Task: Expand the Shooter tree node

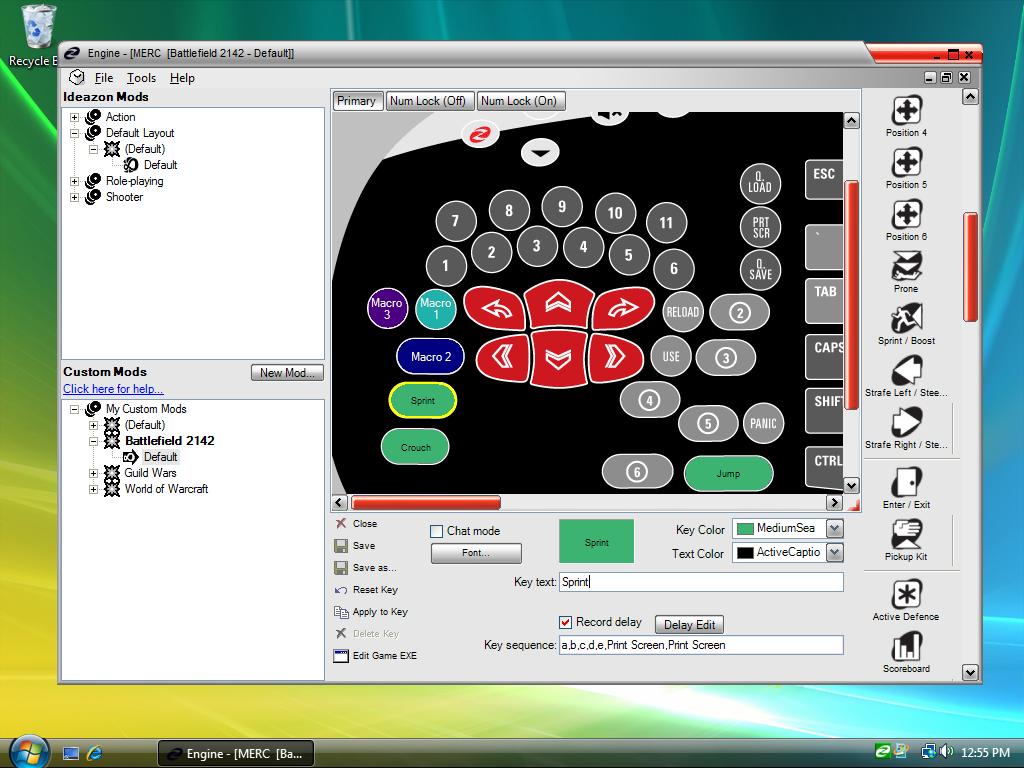Action: click(74, 197)
